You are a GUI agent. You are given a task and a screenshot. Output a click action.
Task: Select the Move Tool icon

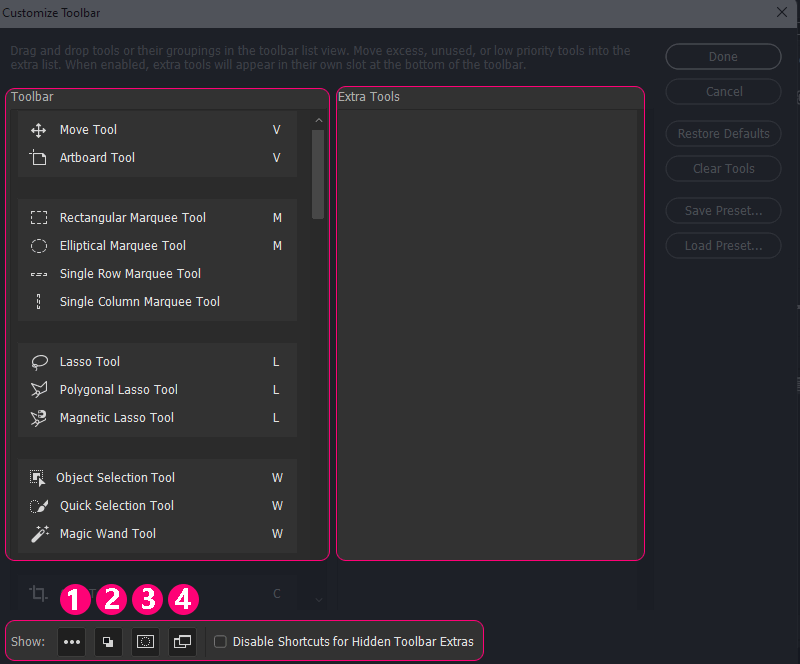[38, 130]
